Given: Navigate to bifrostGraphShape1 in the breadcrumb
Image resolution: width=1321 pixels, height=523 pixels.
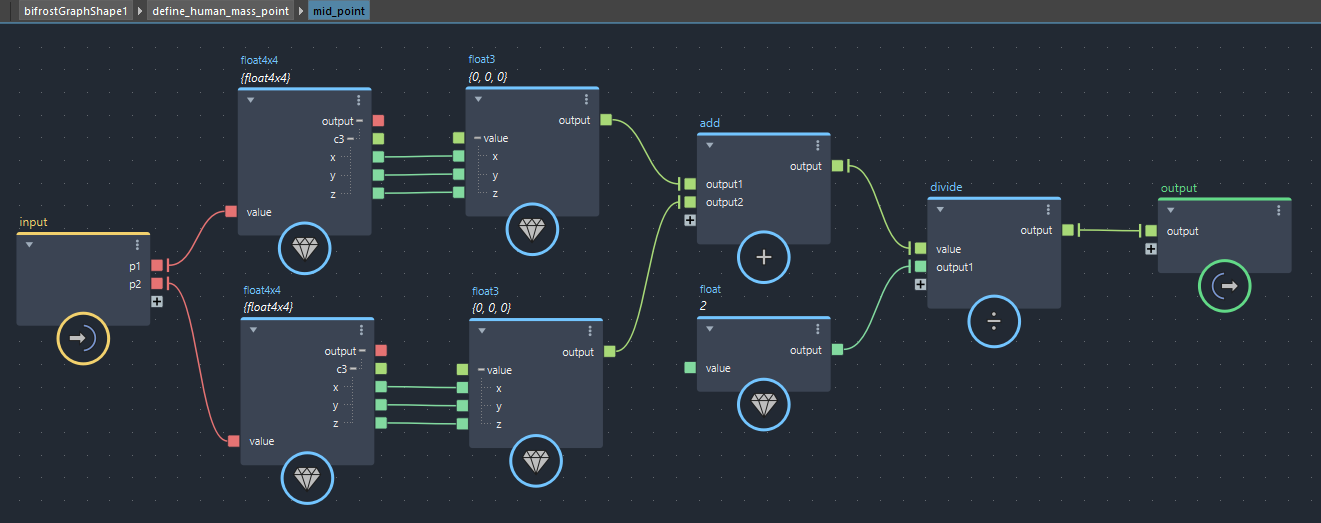Looking at the screenshot, I should click(x=76, y=11).
